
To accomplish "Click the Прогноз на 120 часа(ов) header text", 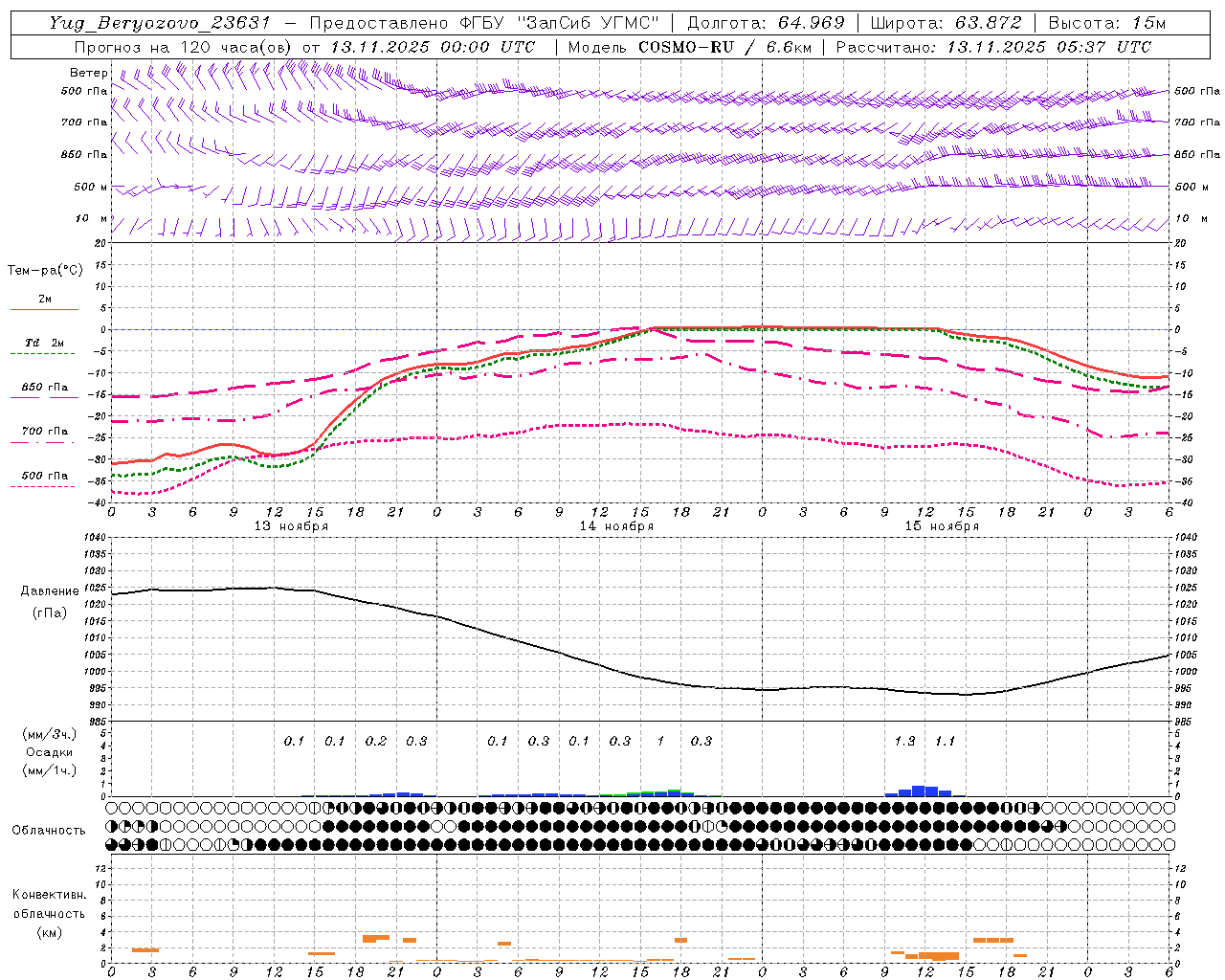I will coord(184,47).
